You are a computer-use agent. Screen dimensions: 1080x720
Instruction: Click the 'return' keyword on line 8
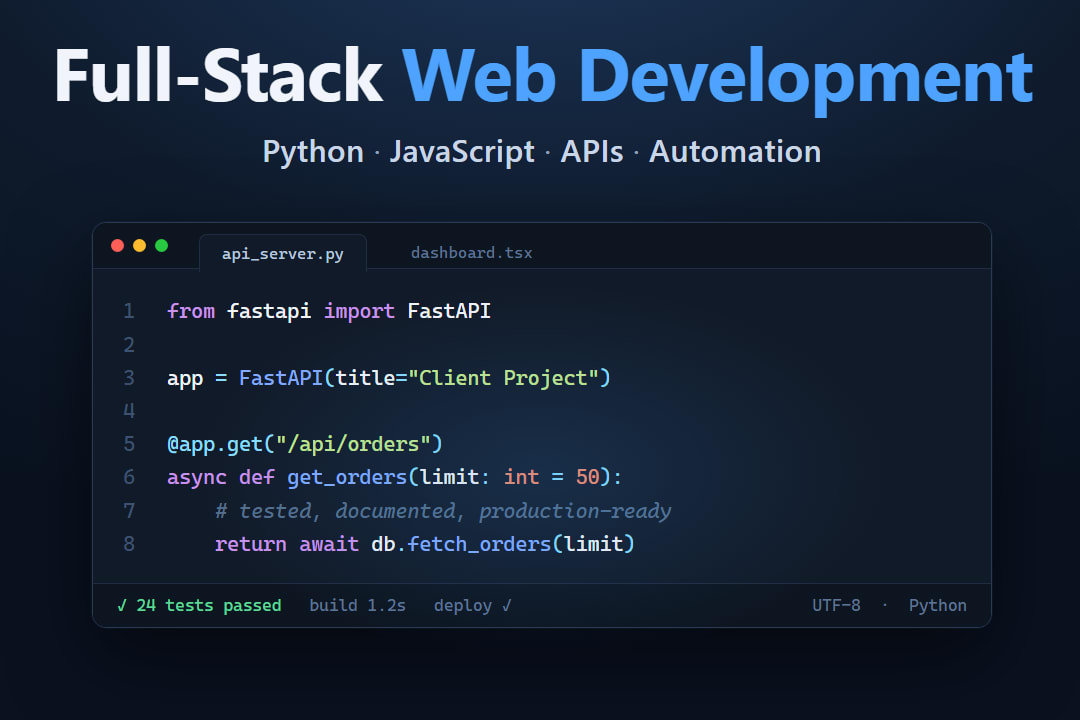pyautogui.click(x=251, y=544)
